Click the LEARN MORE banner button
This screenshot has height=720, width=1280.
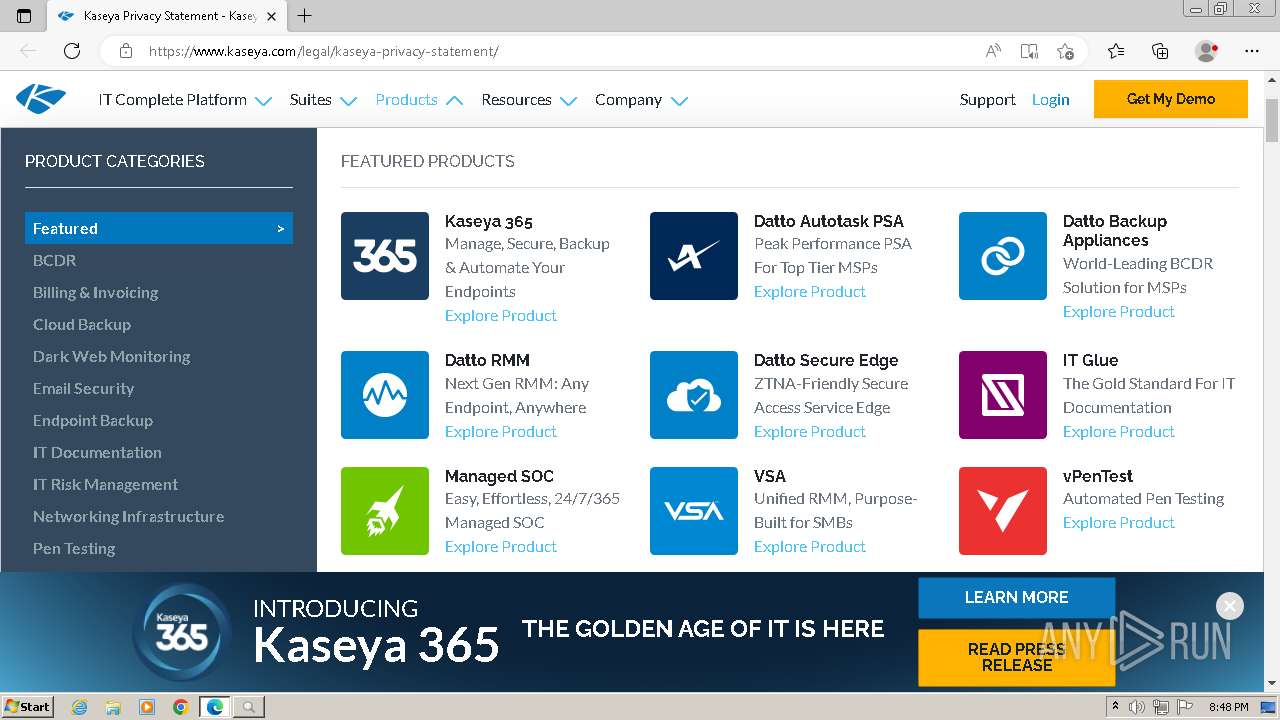click(x=1016, y=597)
